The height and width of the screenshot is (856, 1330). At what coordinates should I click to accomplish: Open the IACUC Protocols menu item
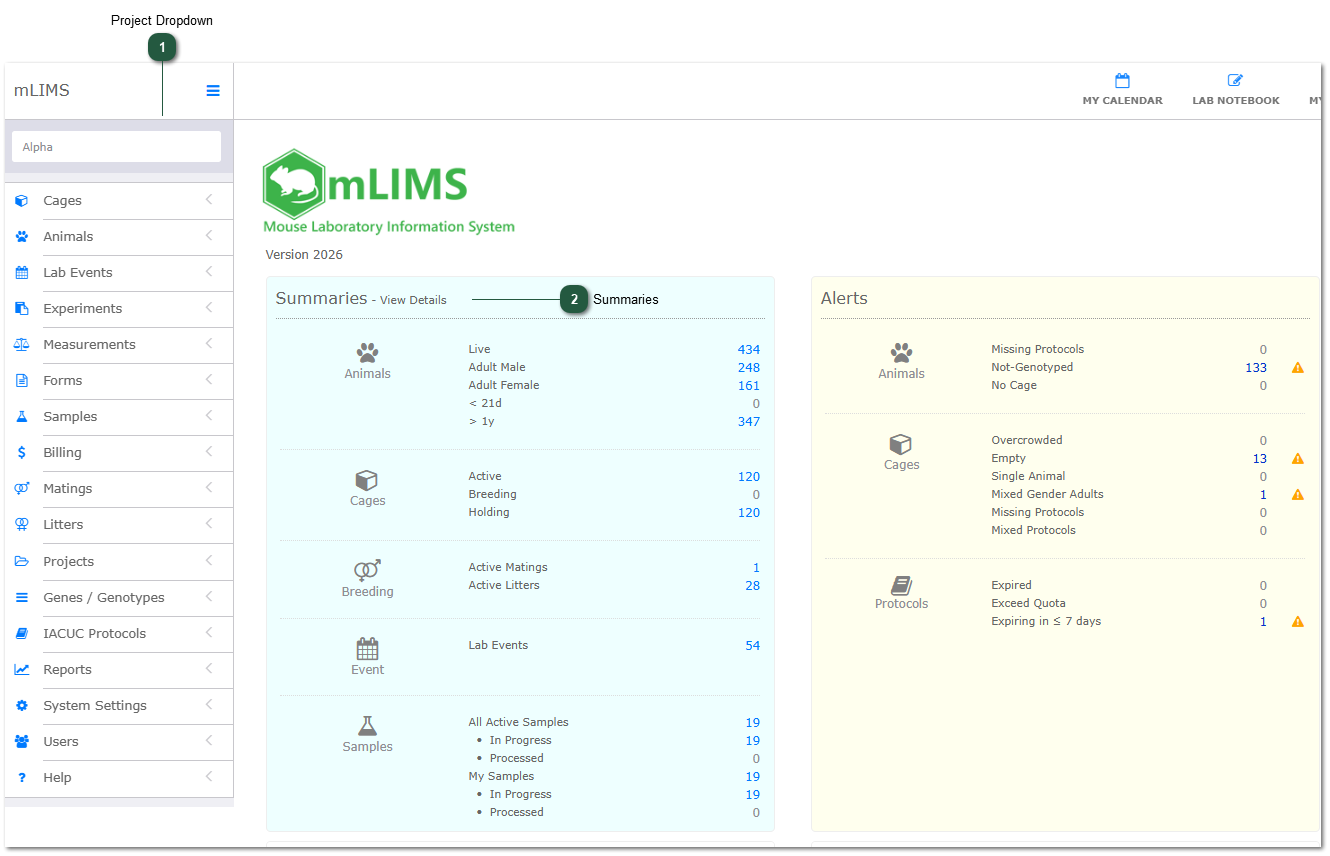coord(119,634)
